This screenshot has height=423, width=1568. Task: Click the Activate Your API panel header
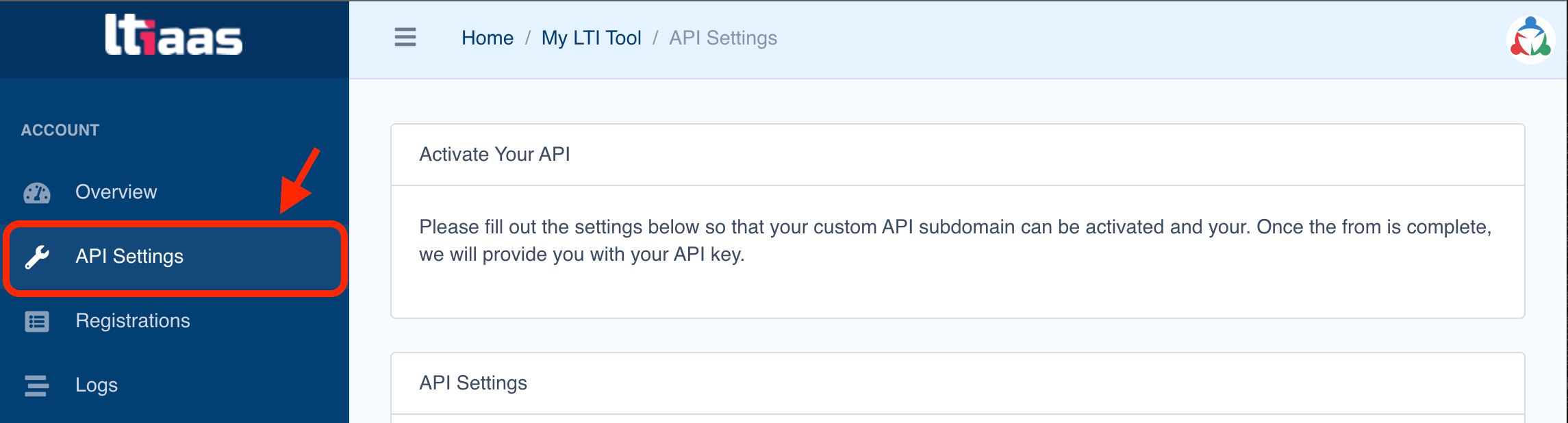(x=494, y=154)
